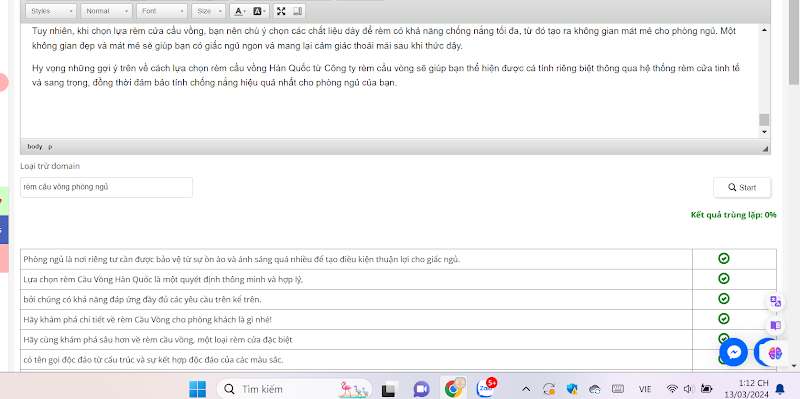The image size is (800, 399).
Task: Click the row 'bởi chúng có khả năng đáp ứng'
Action: (x=356, y=299)
